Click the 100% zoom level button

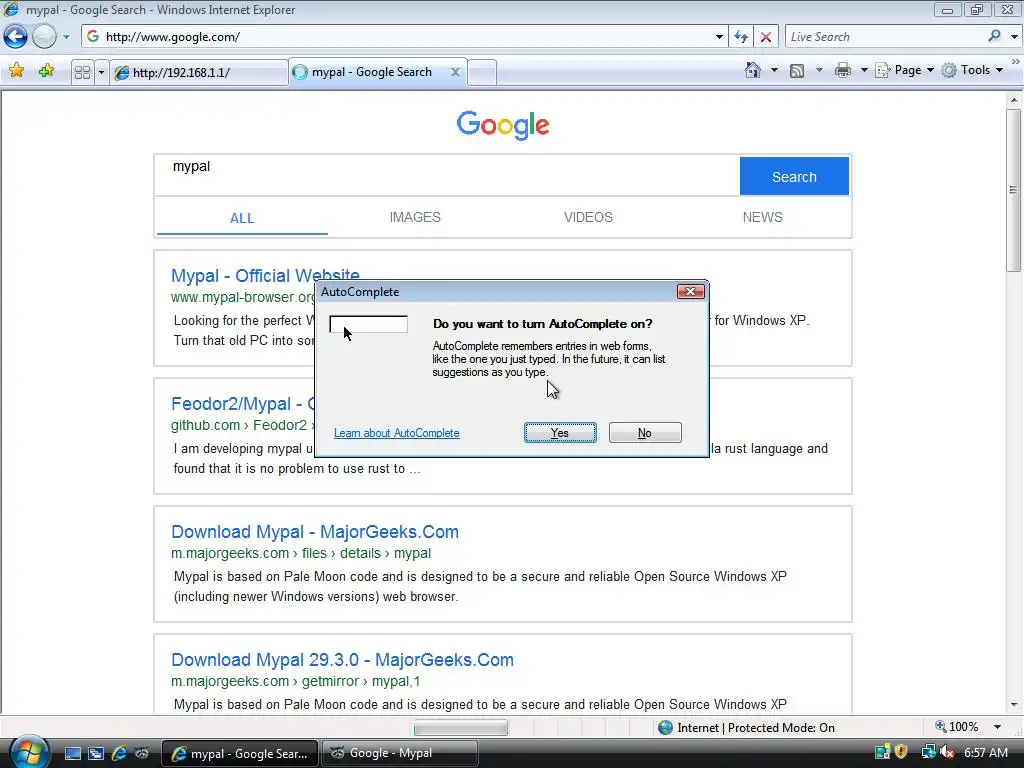click(x=957, y=727)
